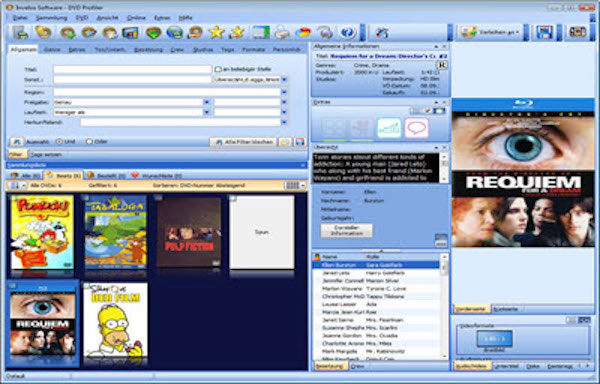Screen dimensions: 600x384
Task: Click the first toolbar icon with green arrow
Action: point(20,33)
